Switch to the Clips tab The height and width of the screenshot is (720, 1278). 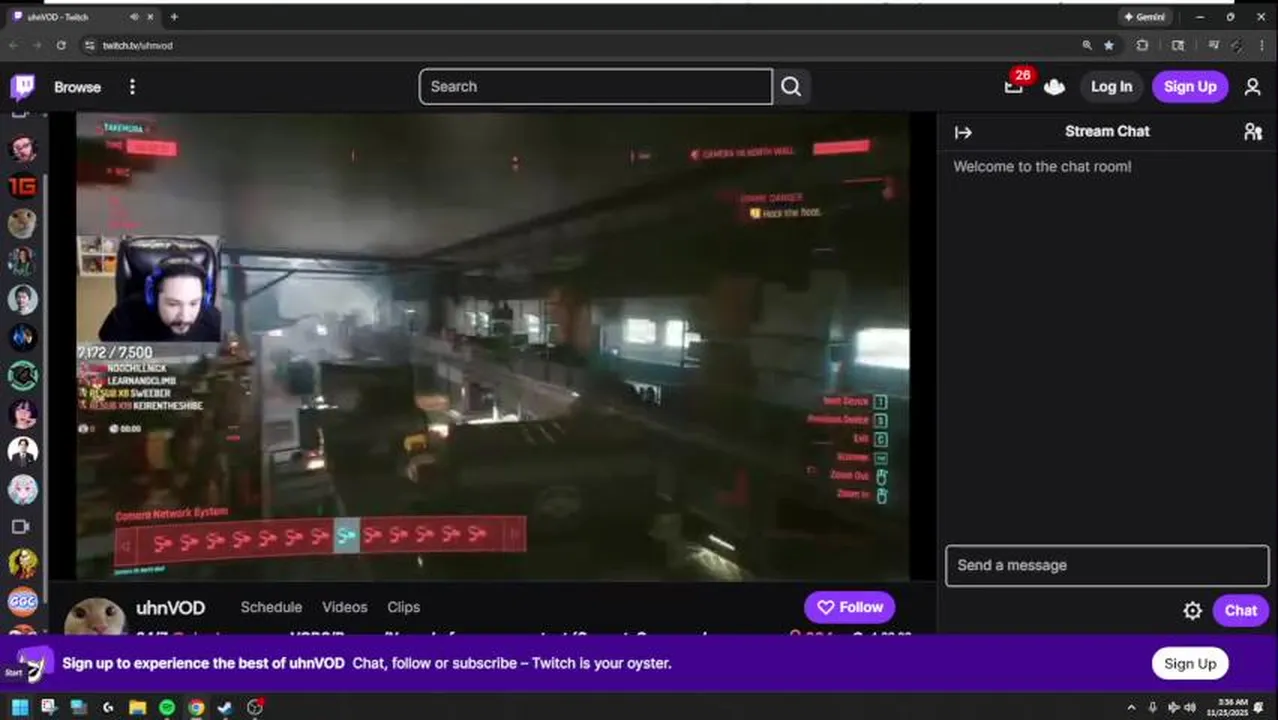click(403, 607)
